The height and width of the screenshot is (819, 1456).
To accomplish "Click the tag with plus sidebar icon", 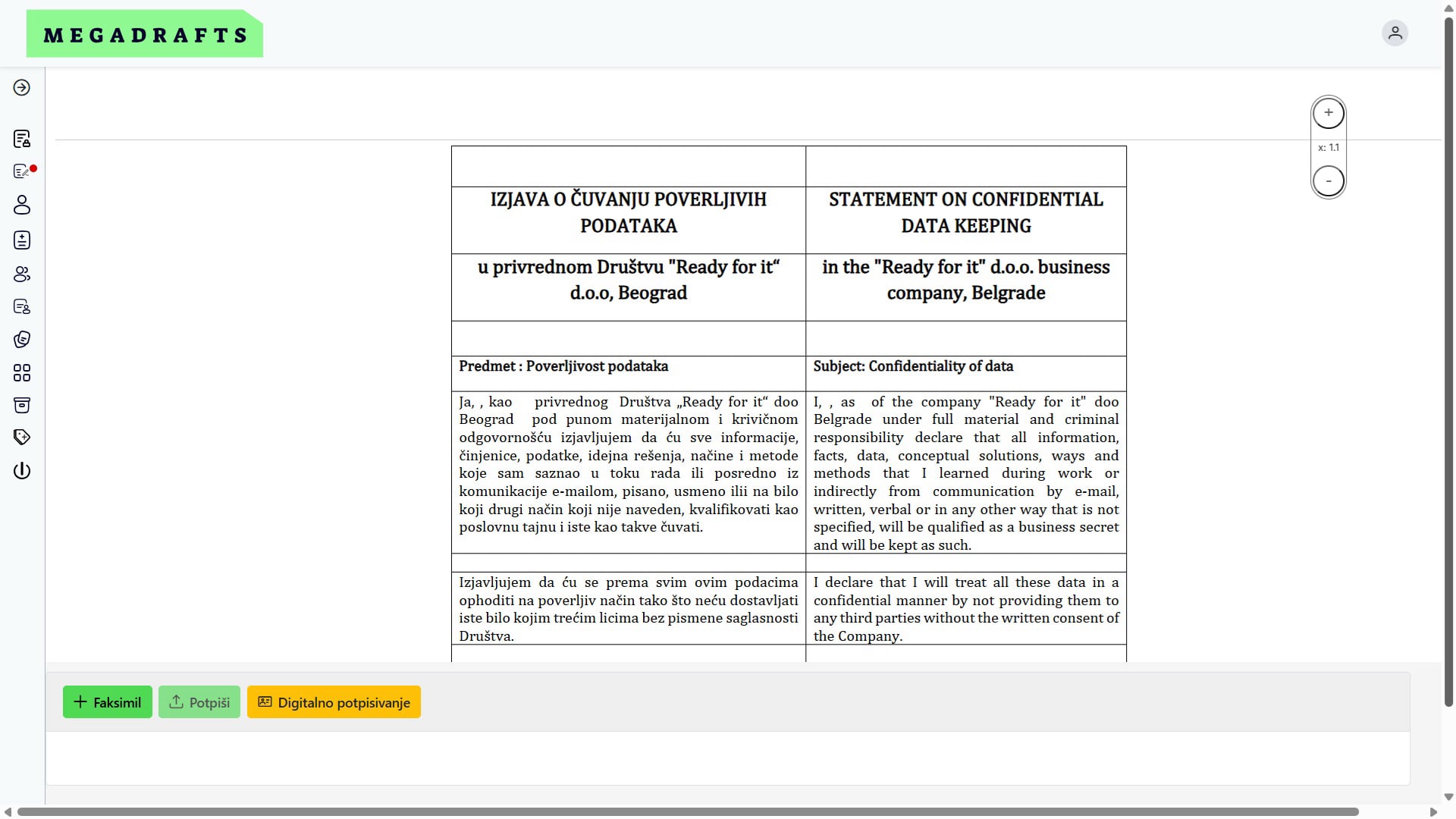I will click(x=22, y=438).
